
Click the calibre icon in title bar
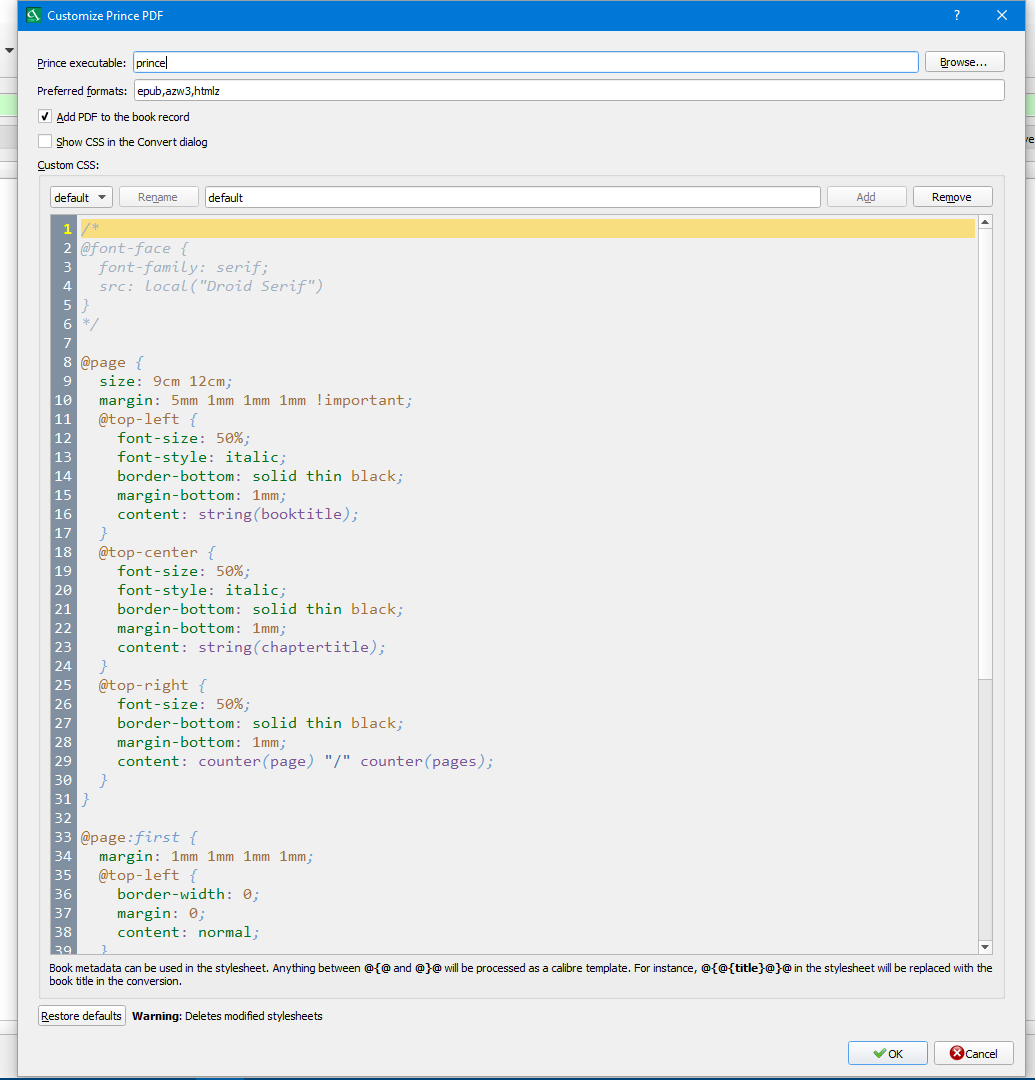tap(34, 15)
